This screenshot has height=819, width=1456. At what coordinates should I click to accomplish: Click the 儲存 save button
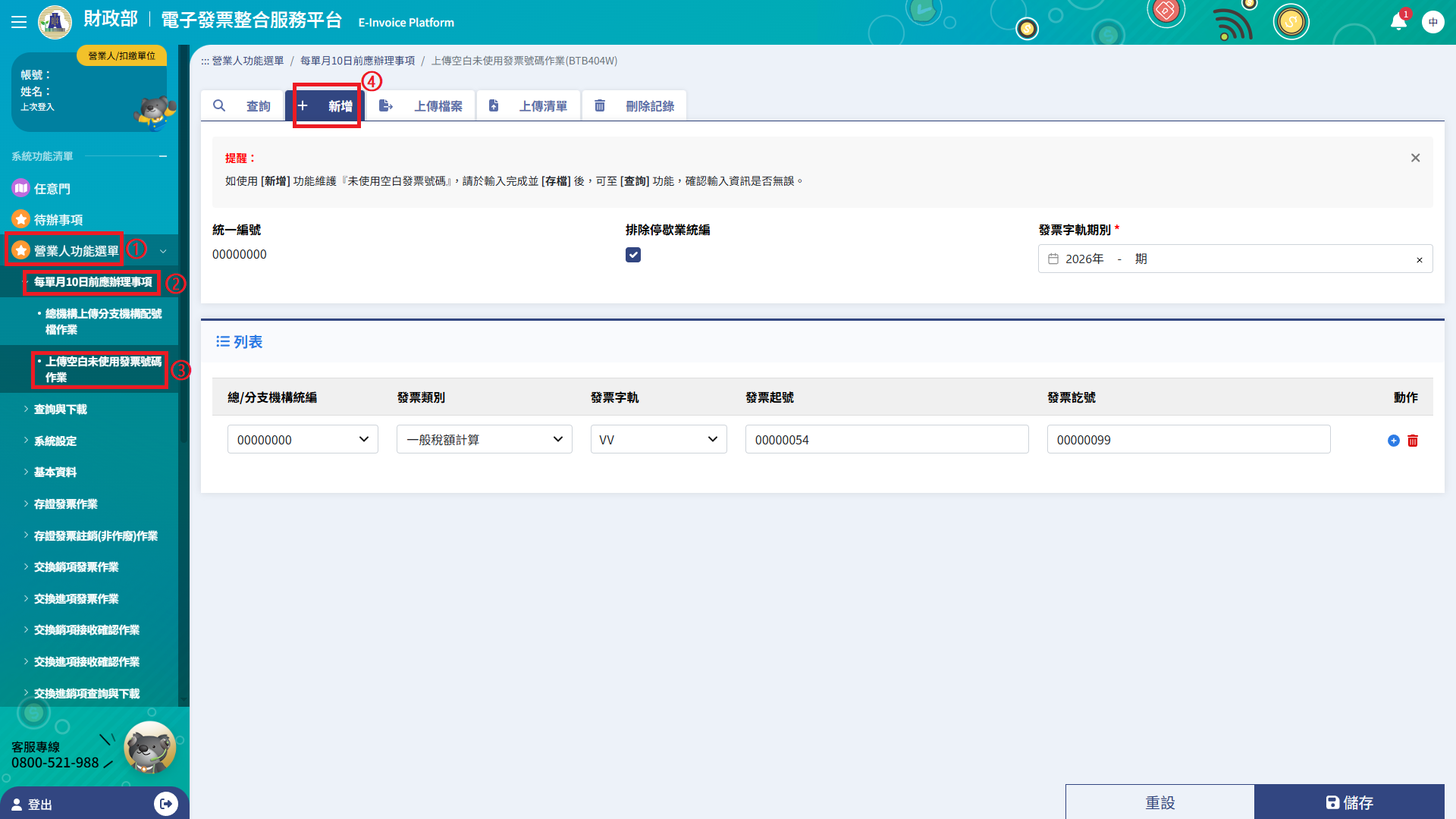(x=1349, y=802)
